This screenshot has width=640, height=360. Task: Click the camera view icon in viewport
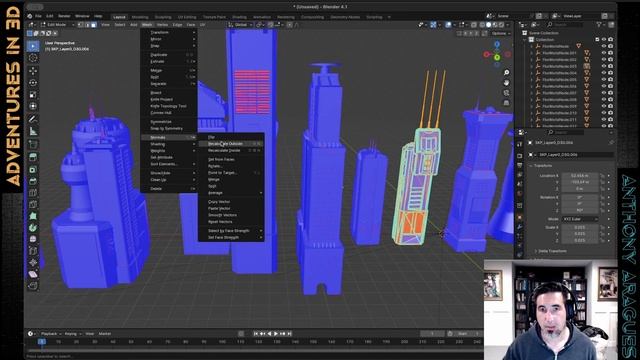(507, 93)
